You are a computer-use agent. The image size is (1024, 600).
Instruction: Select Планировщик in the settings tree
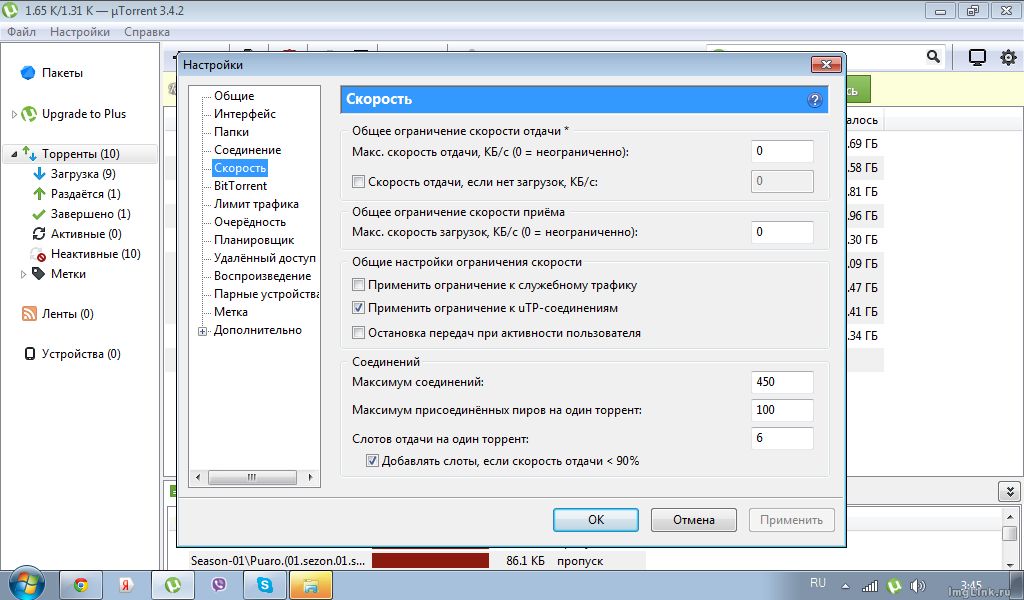point(254,240)
